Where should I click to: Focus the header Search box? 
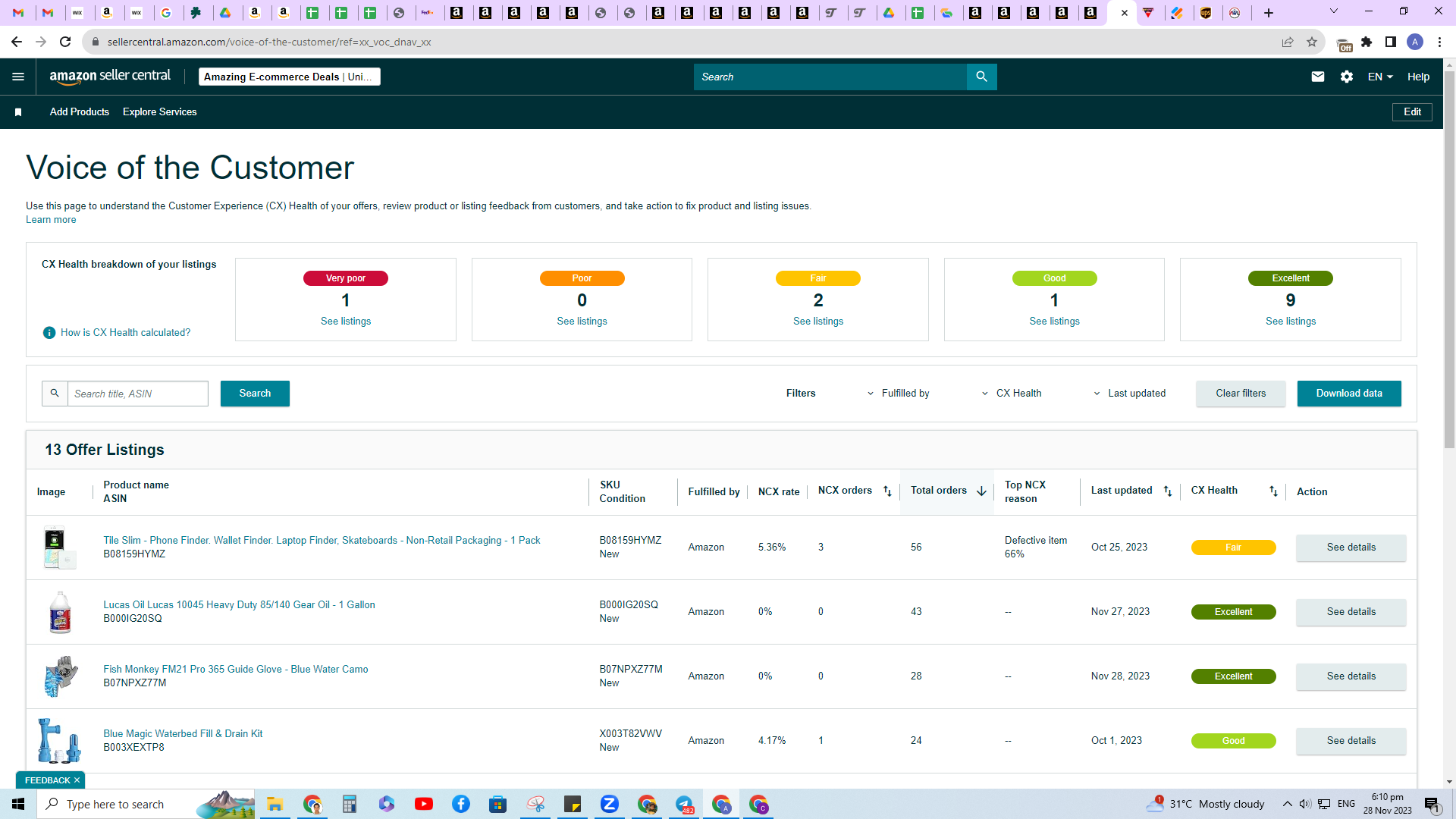pyautogui.click(x=830, y=77)
